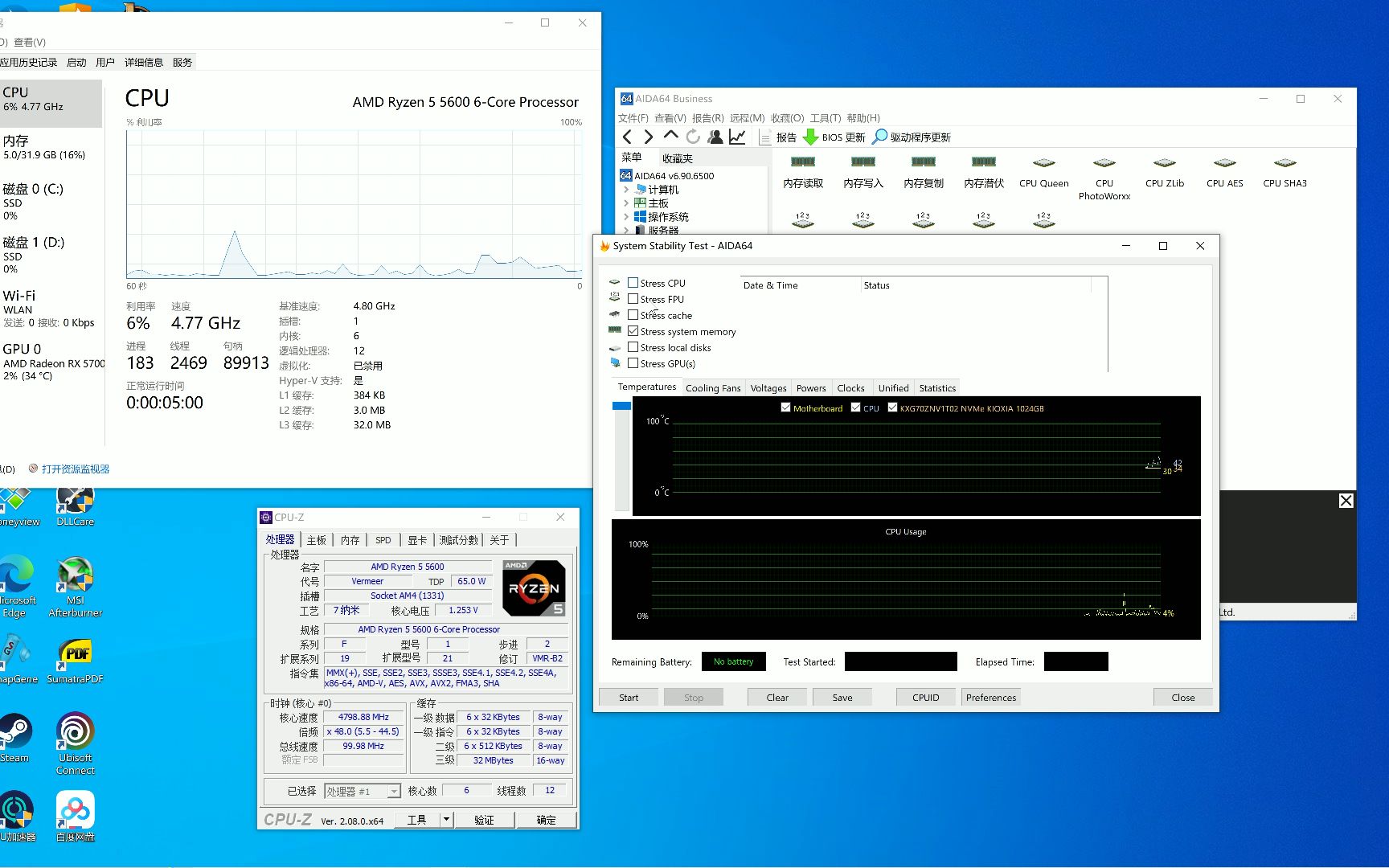1389x868 pixels.
Task: Click BIOS 更新 green arrow button
Action: click(834, 137)
